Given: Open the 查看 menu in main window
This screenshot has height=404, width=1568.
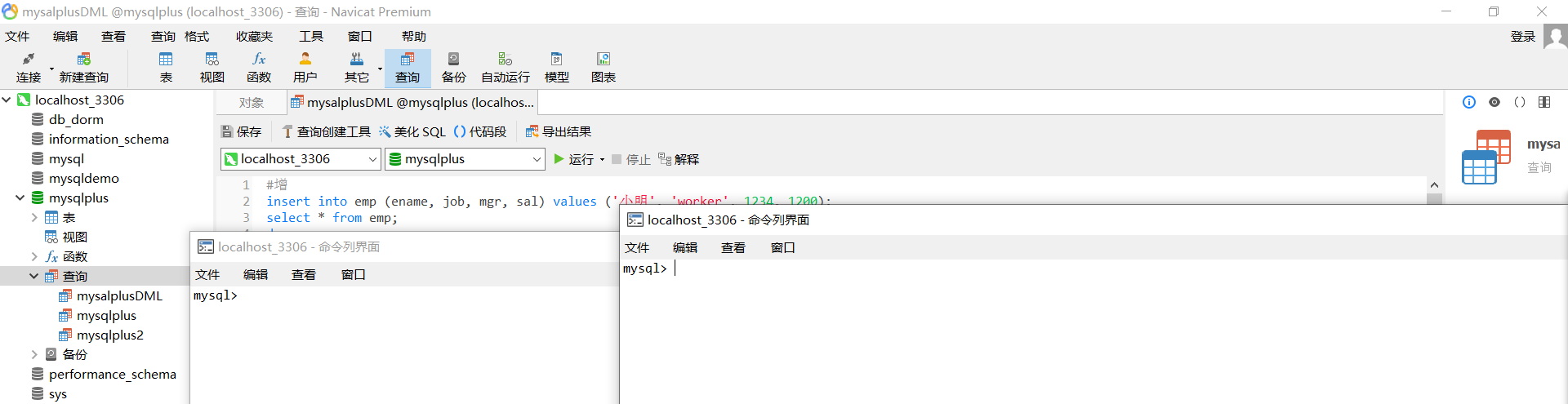Looking at the screenshot, I should pyautogui.click(x=114, y=36).
